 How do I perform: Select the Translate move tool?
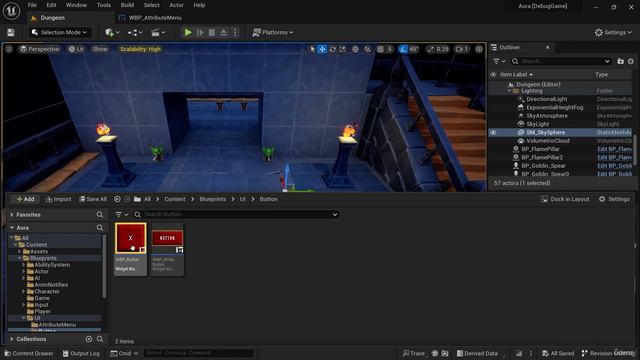pyautogui.click(x=322, y=49)
